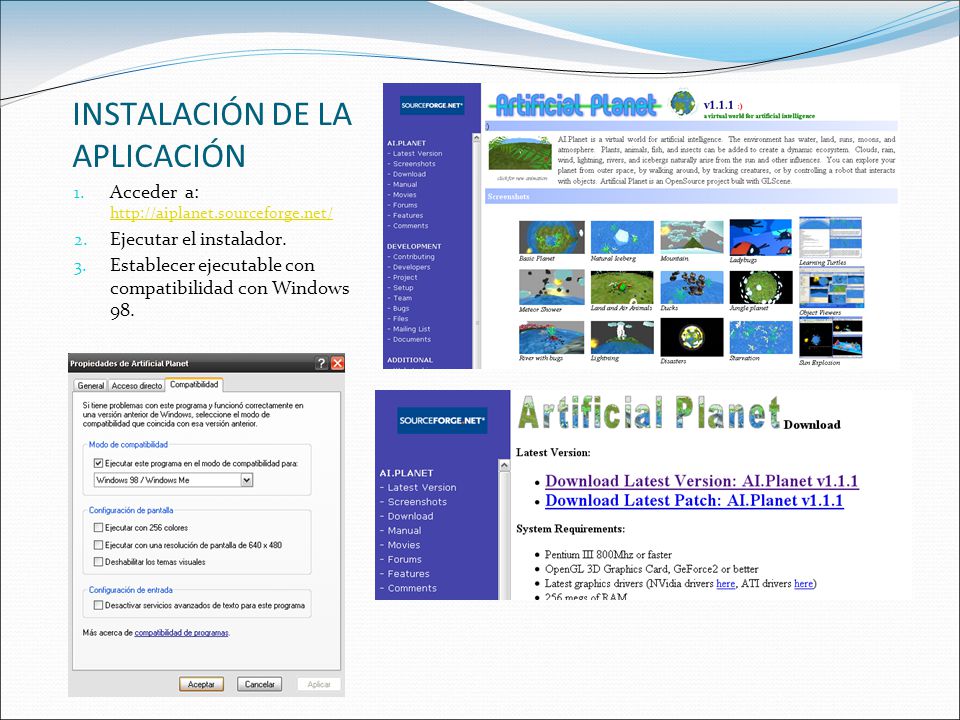The width and height of the screenshot is (960, 720).
Task: Open compatibilidad de programas link
Action: 181,633
